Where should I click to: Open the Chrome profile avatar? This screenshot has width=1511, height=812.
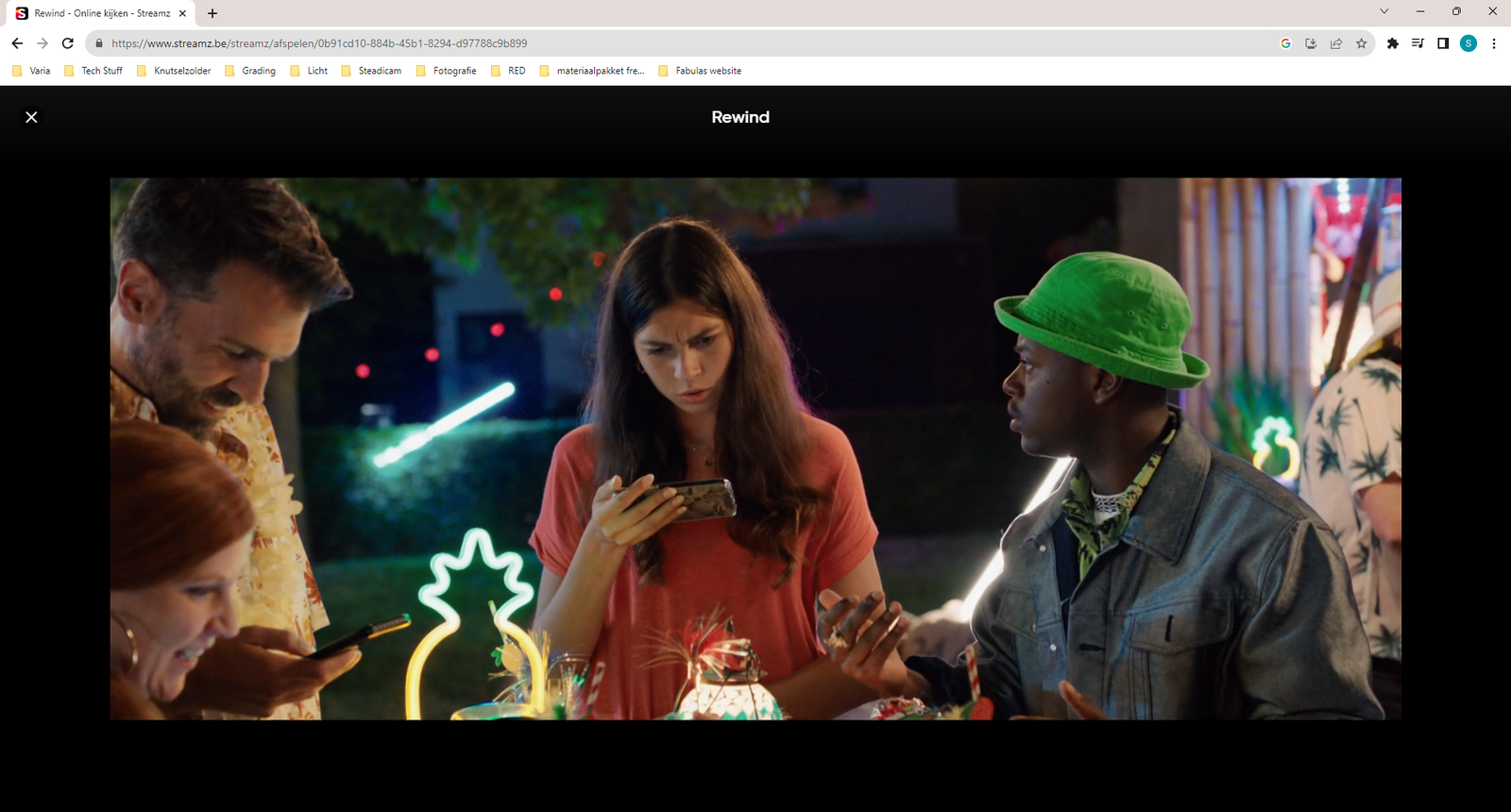pyautogui.click(x=1469, y=43)
